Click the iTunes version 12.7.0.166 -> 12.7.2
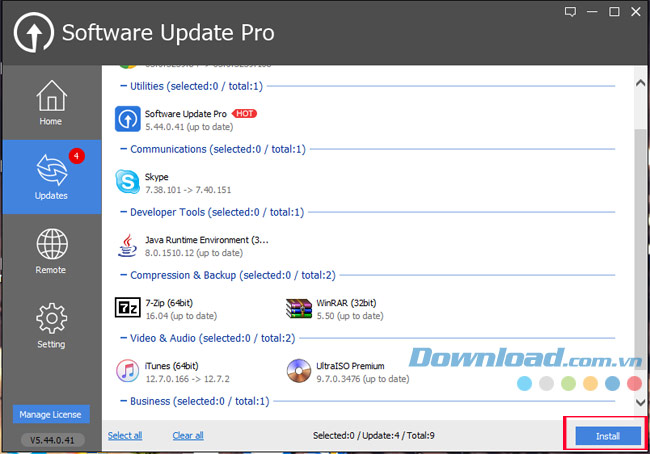Viewport: 650px width, 454px height. pyautogui.click(x=187, y=379)
